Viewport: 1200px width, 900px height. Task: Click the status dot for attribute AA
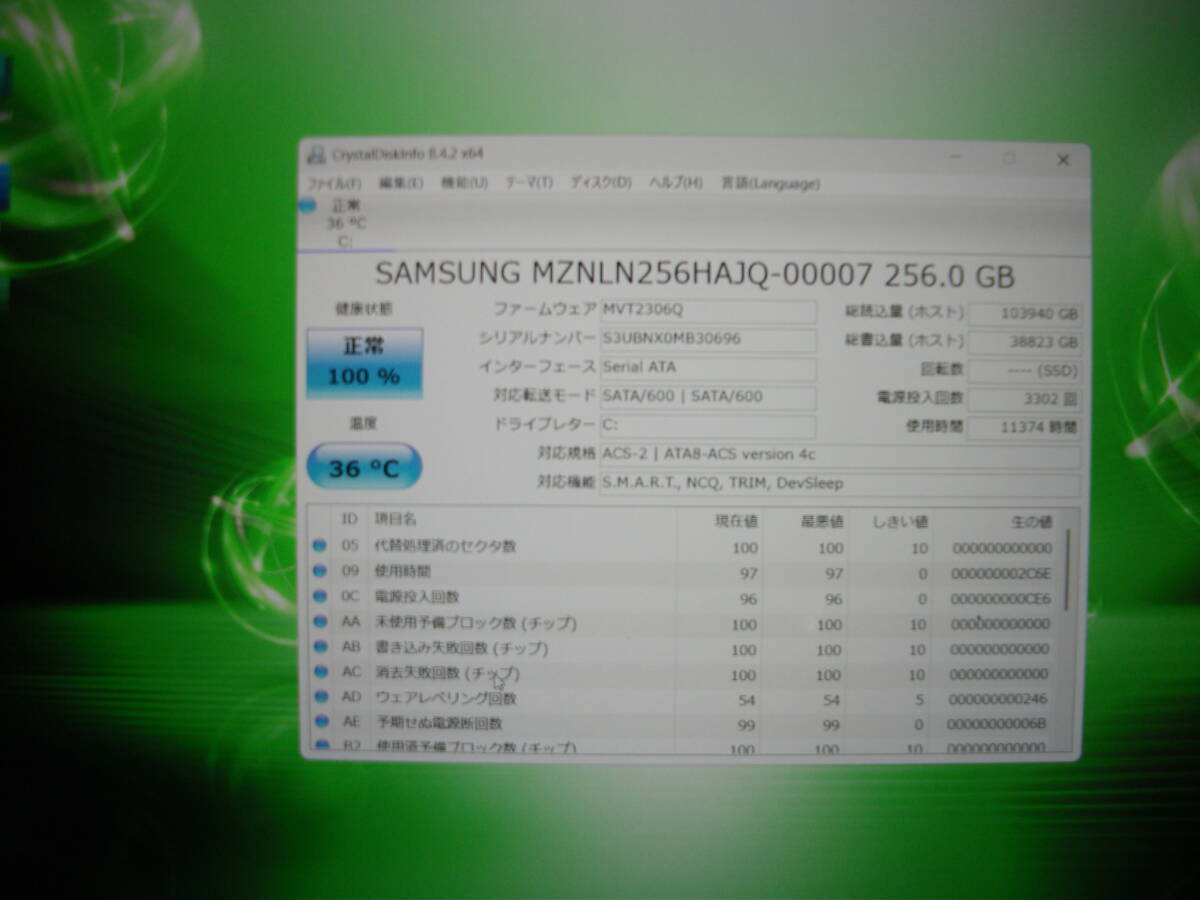[320, 622]
